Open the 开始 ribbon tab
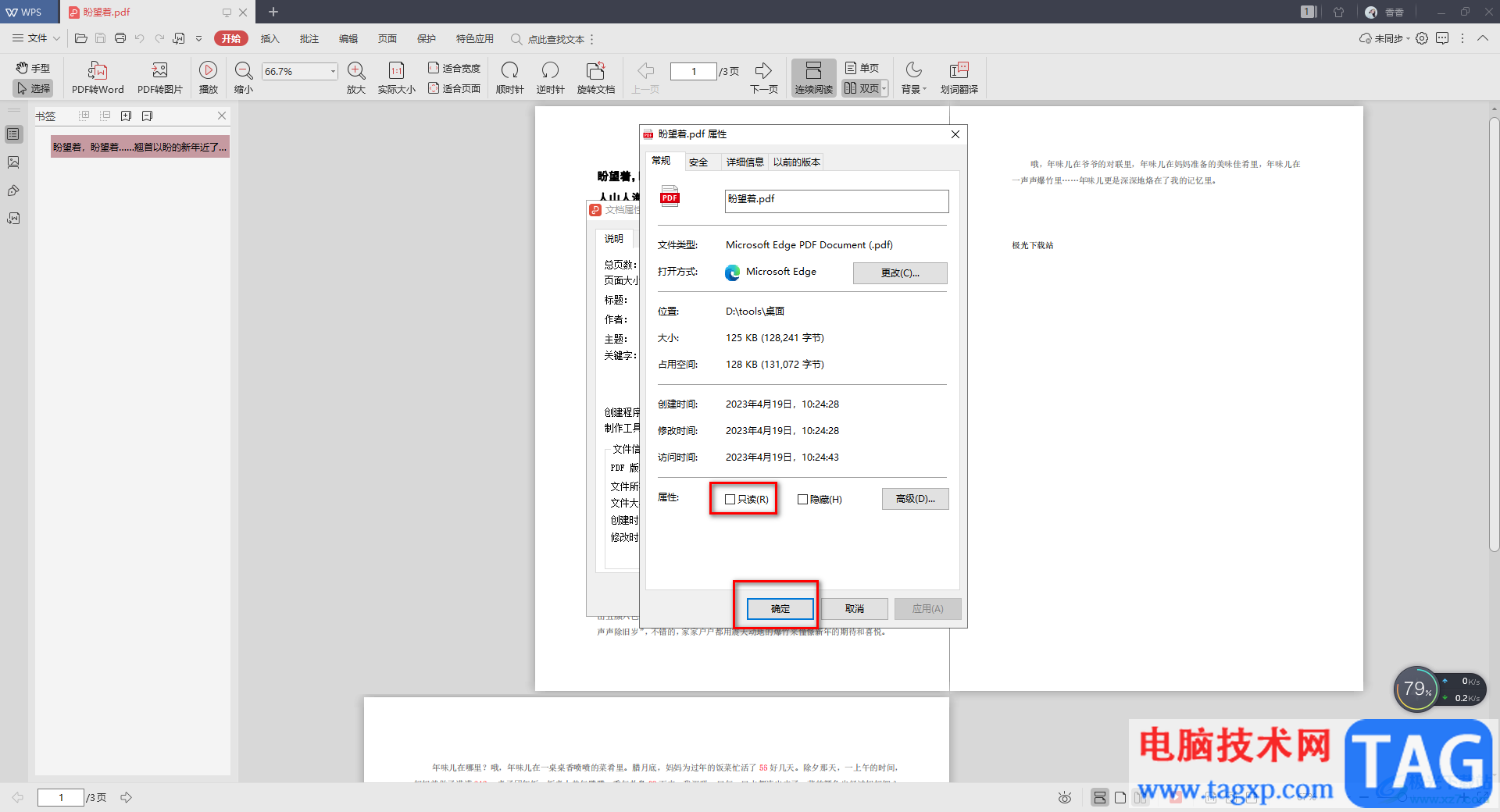 pyautogui.click(x=231, y=38)
